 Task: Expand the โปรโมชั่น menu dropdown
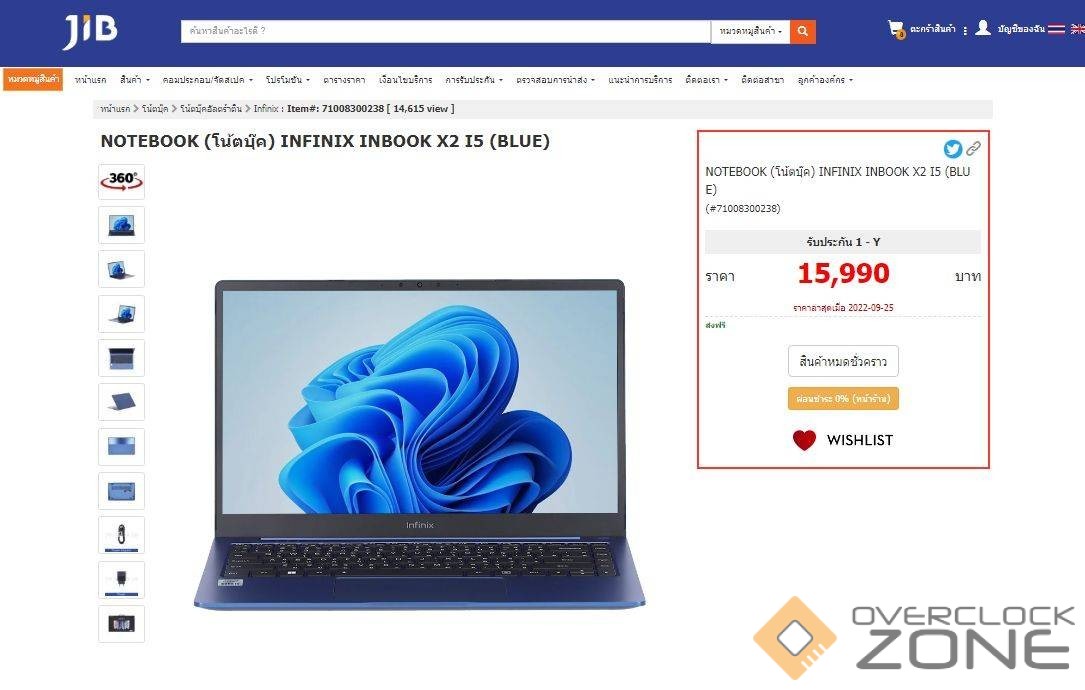click(288, 80)
